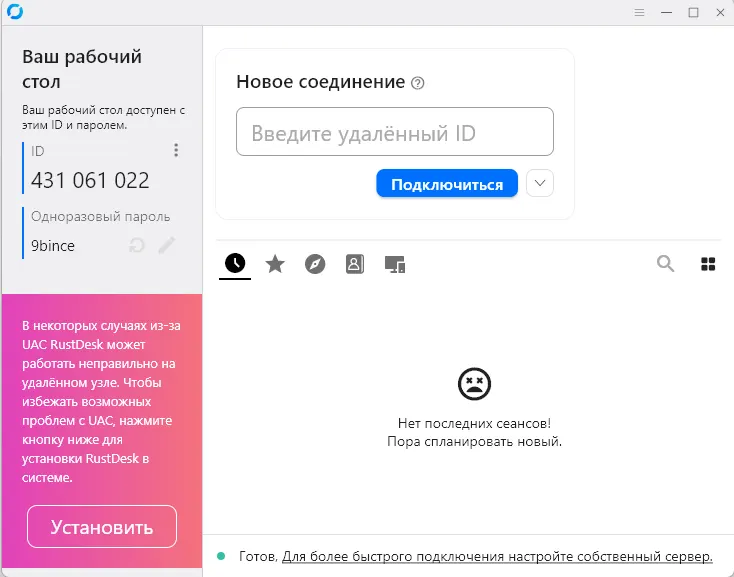
Task: Open the favorites star tab
Action: 275,264
